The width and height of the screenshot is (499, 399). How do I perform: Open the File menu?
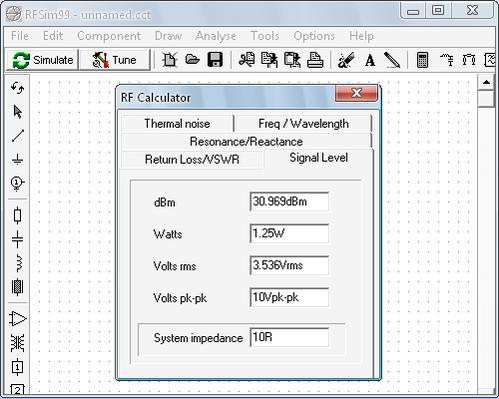(x=20, y=36)
